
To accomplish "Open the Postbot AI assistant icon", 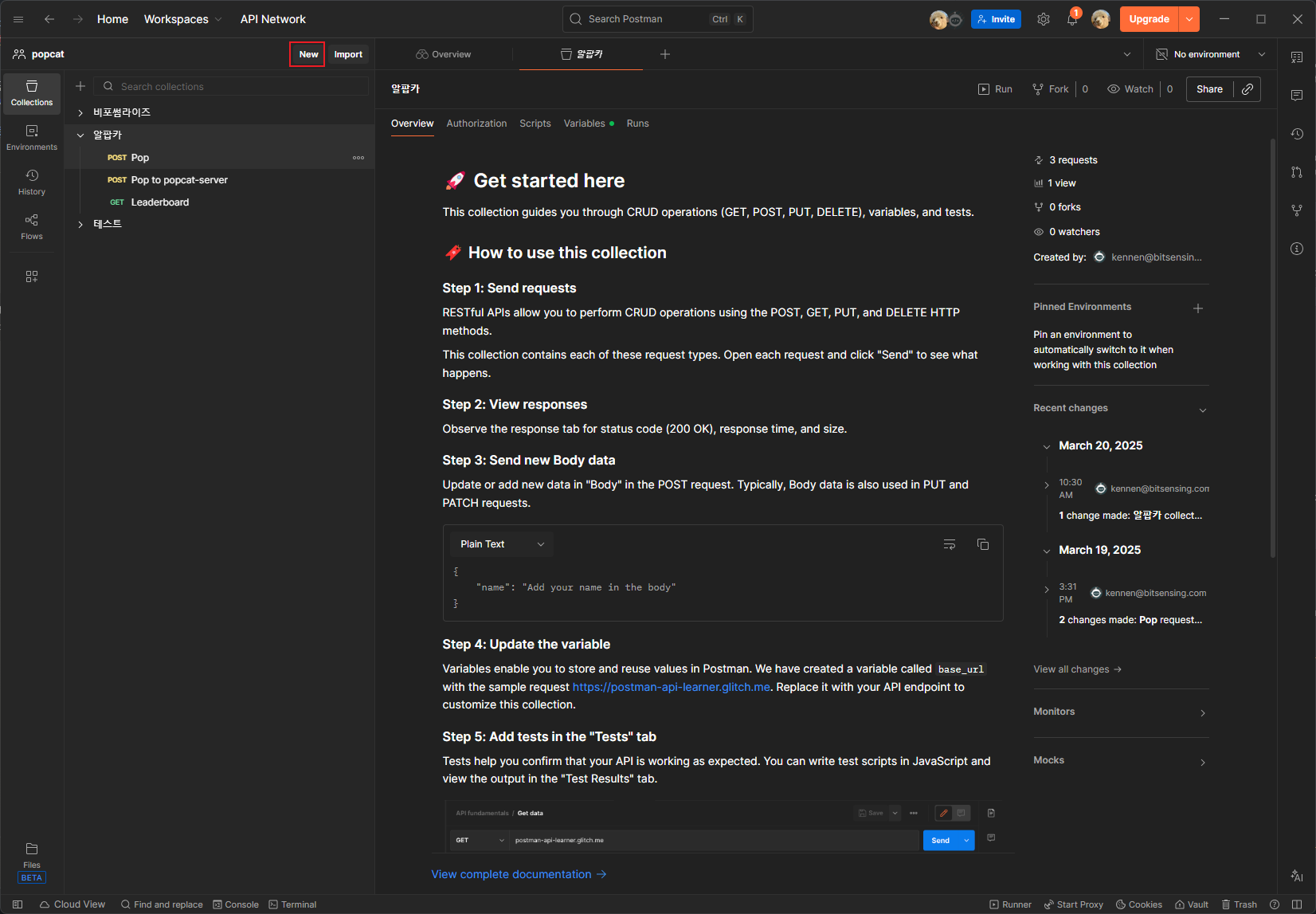I will 1297,875.
